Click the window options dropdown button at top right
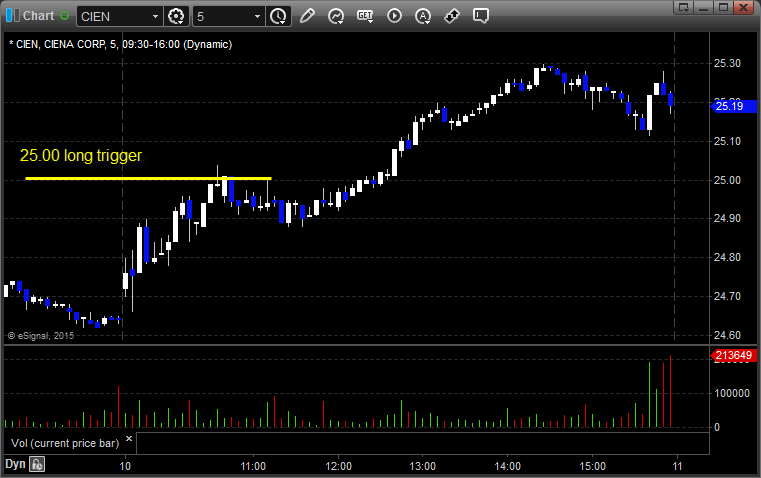The image size is (761, 478). (683, 7)
